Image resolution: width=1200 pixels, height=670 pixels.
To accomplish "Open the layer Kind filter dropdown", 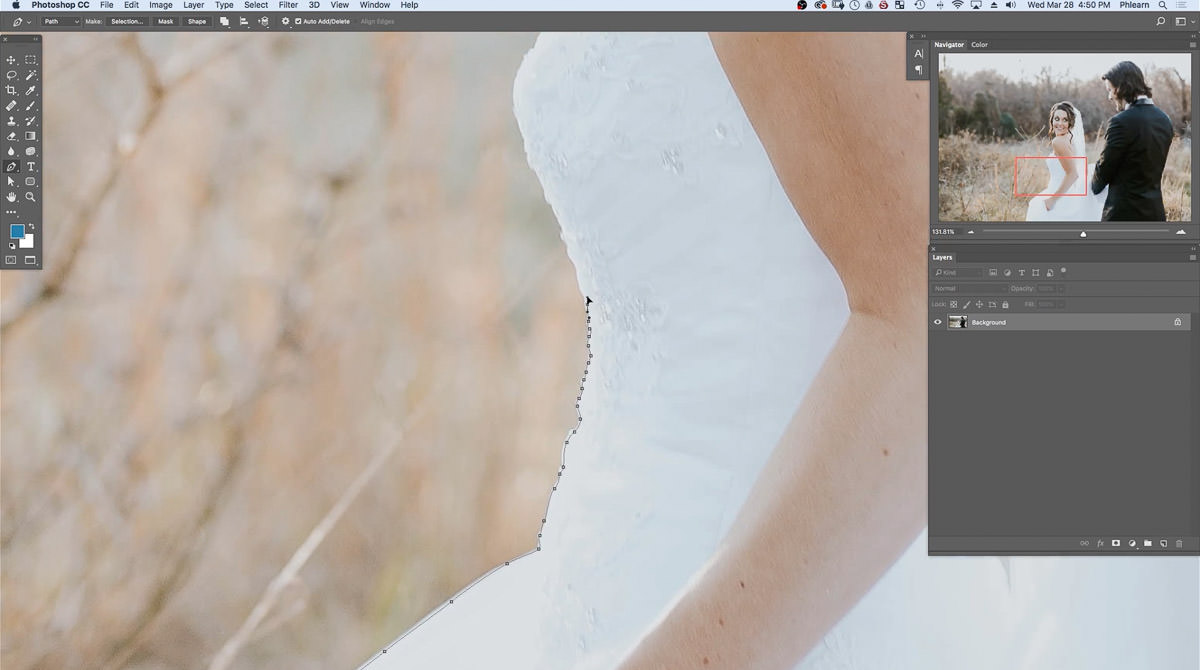I will (x=959, y=272).
